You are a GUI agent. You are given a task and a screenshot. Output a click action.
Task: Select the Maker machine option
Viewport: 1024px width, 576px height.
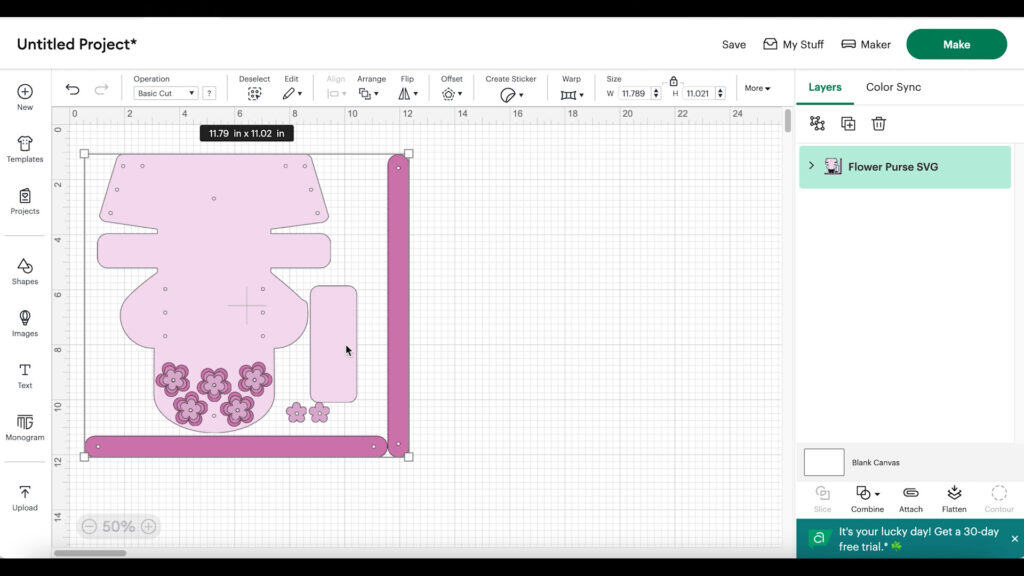pos(865,44)
